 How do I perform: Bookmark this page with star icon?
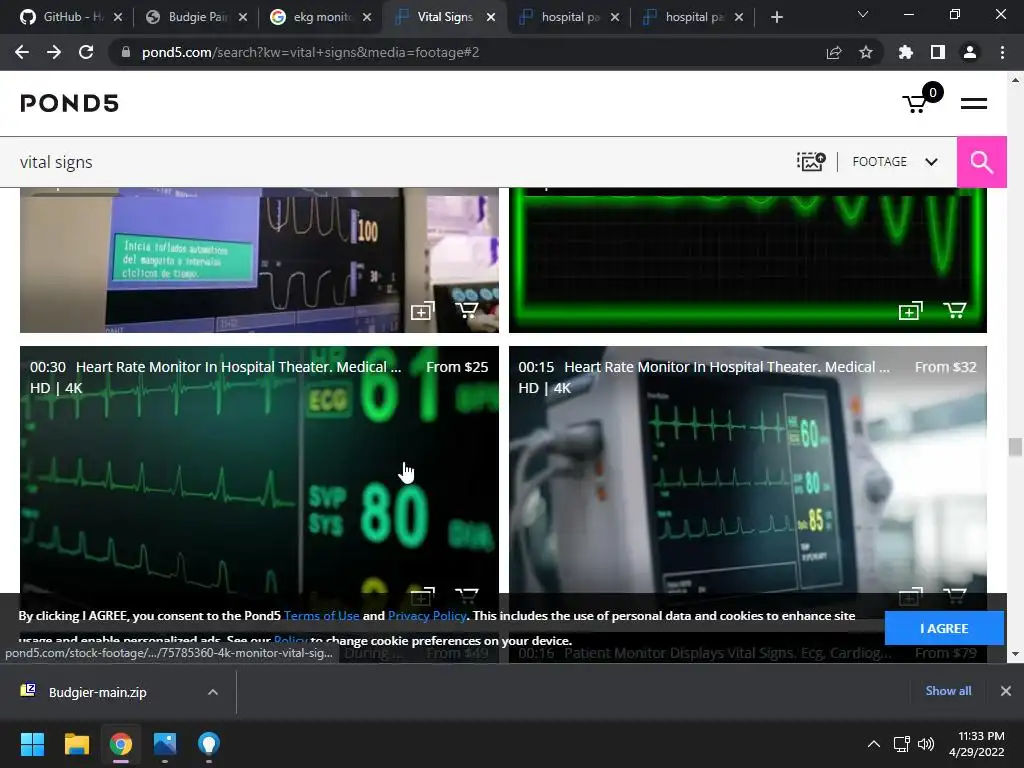866,52
